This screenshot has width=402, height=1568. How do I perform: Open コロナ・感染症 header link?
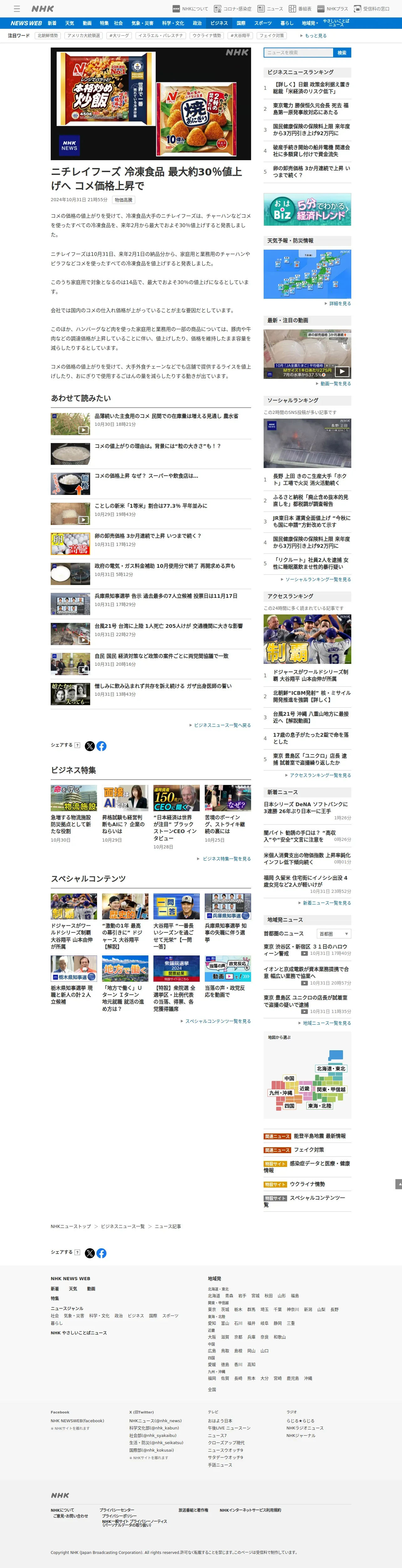(x=232, y=9)
